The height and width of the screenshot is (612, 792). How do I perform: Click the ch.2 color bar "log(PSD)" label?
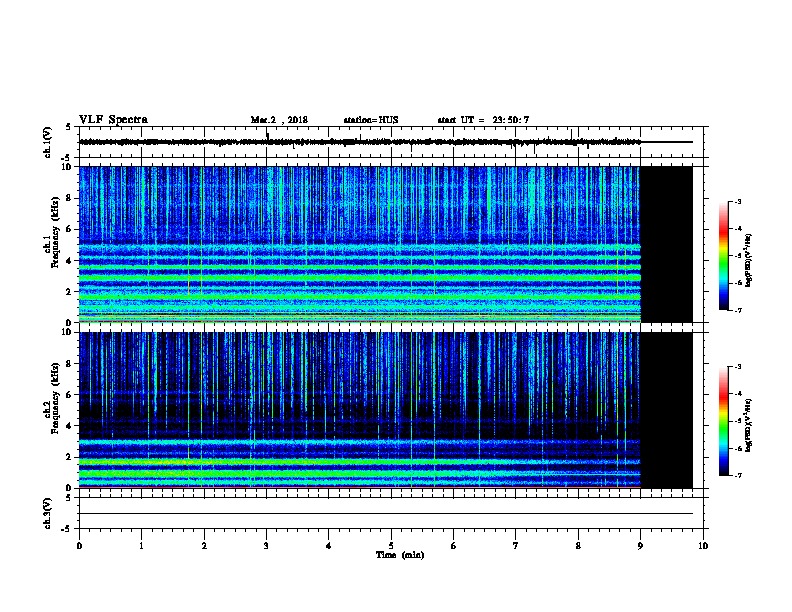pyautogui.click(x=748, y=425)
